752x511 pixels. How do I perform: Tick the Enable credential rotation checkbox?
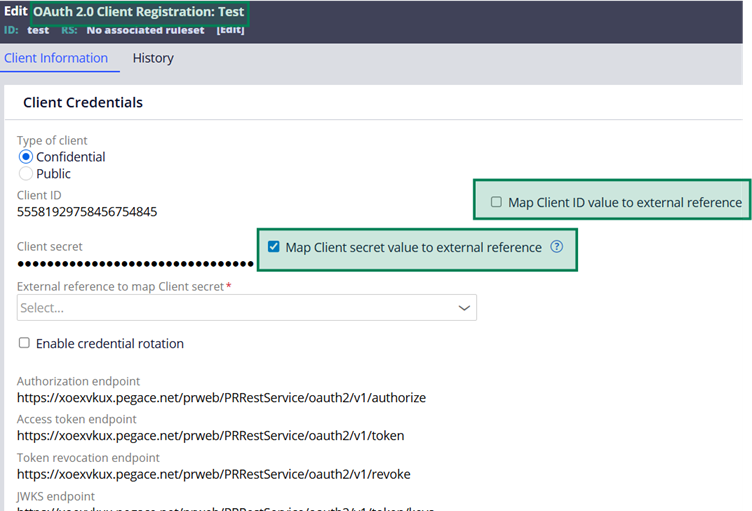pos(24,343)
